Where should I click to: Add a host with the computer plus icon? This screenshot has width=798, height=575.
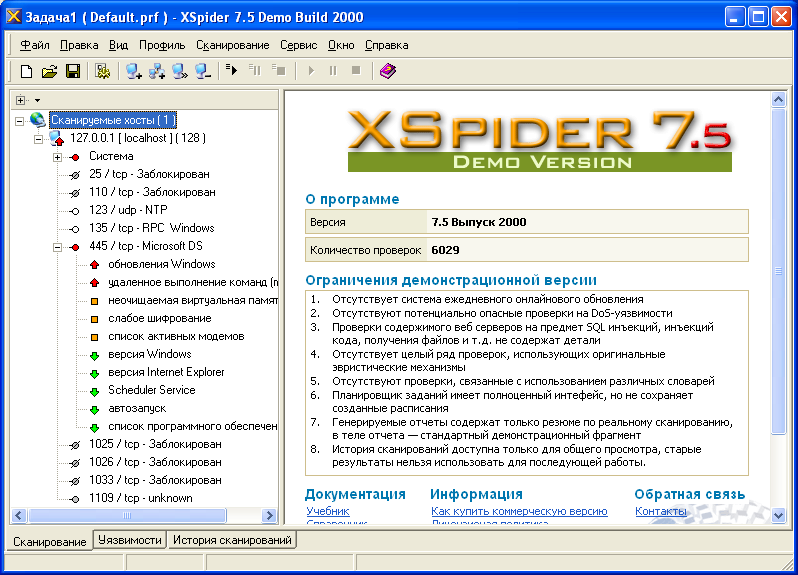point(134,71)
